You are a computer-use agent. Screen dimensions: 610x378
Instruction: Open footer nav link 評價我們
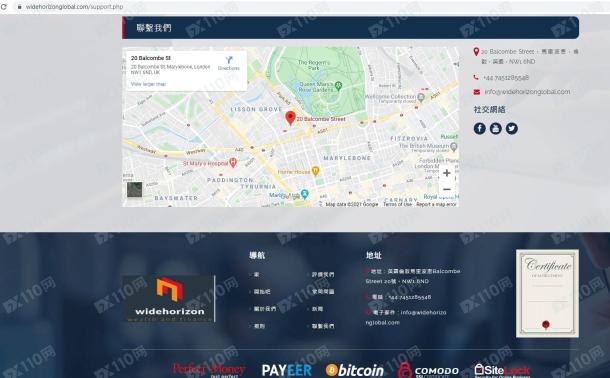pos(323,275)
